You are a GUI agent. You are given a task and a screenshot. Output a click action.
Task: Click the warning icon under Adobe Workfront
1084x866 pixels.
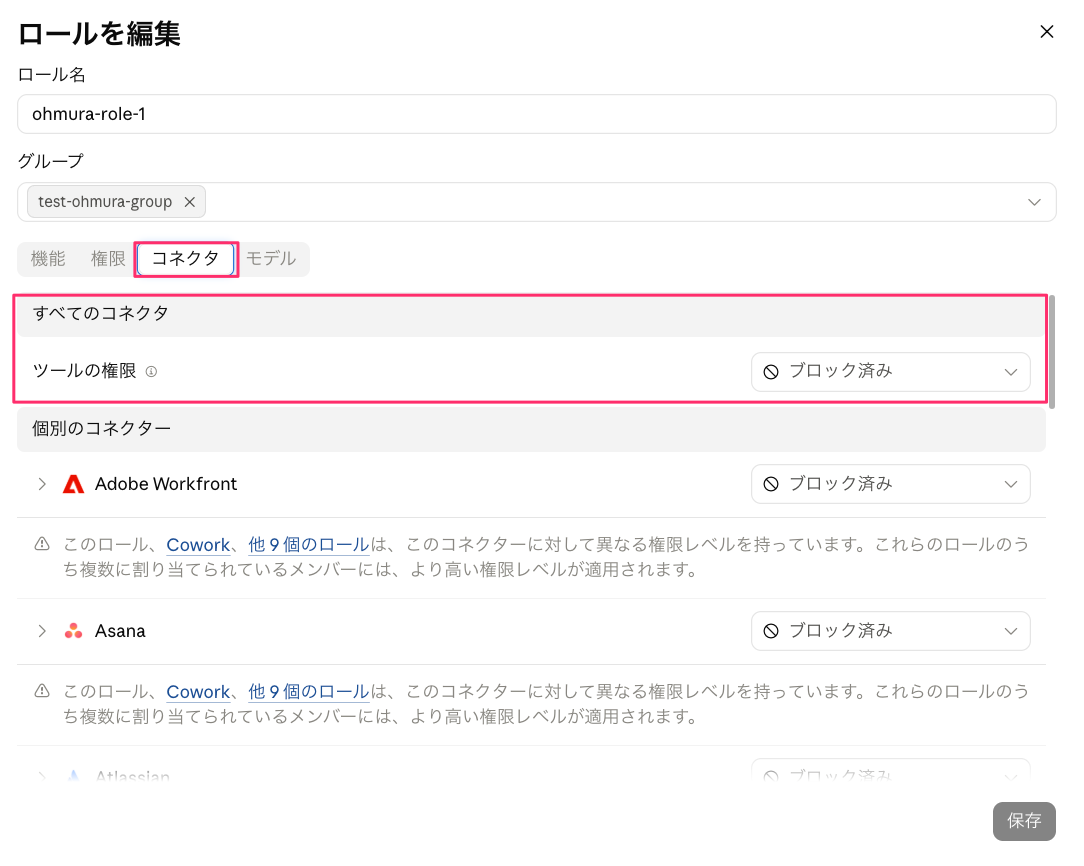(42, 545)
